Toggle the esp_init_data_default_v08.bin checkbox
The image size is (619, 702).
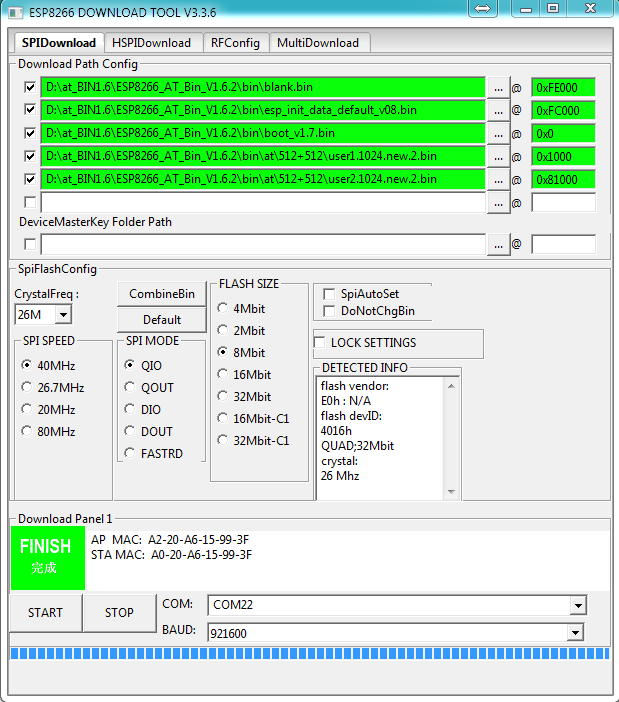tap(30, 110)
